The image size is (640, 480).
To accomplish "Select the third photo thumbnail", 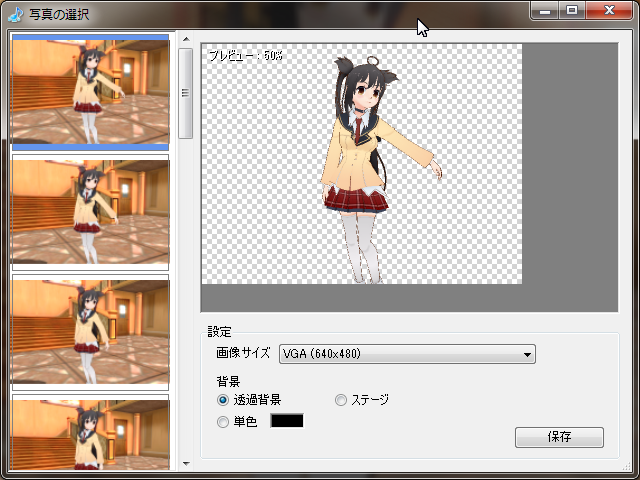I will [x=90, y=332].
